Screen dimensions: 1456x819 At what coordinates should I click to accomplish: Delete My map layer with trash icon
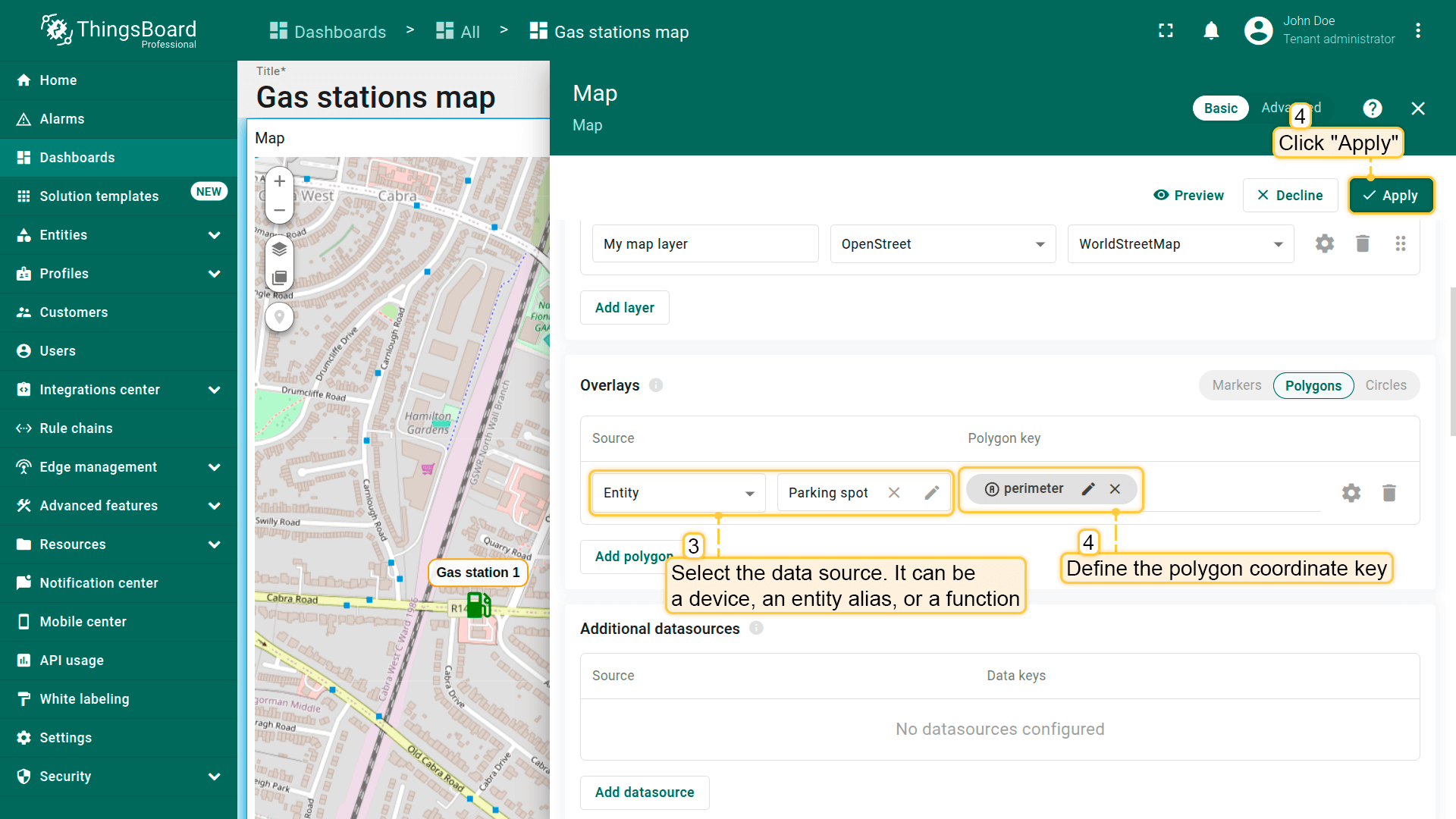[1362, 243]
